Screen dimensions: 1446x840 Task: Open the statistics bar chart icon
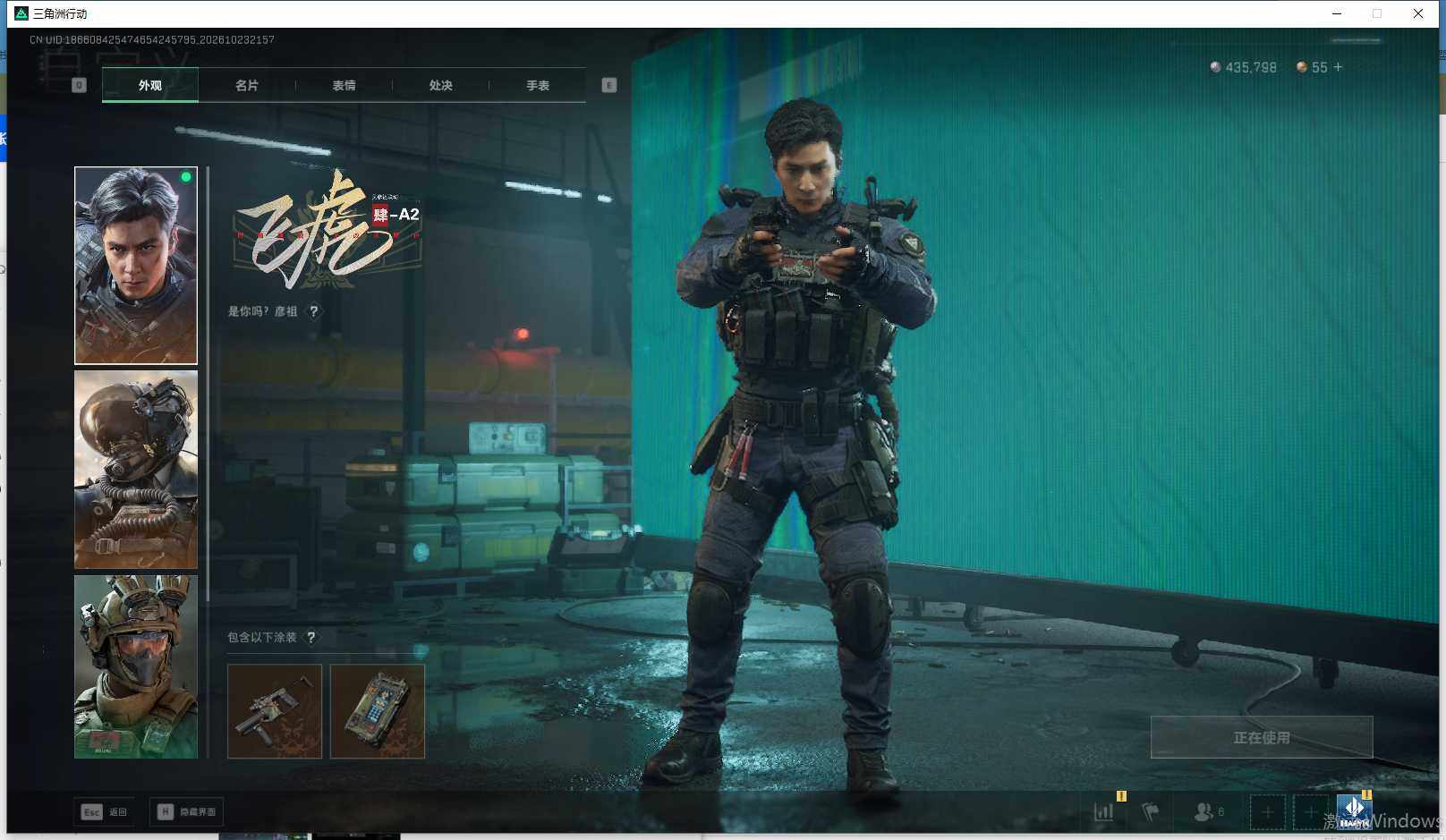pyautogui.click(x=1104, y=811)
